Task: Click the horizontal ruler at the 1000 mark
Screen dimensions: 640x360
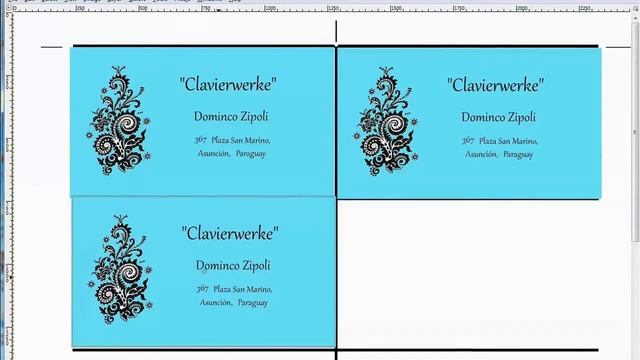Action: pyautogui.click(x=270, y=8)
